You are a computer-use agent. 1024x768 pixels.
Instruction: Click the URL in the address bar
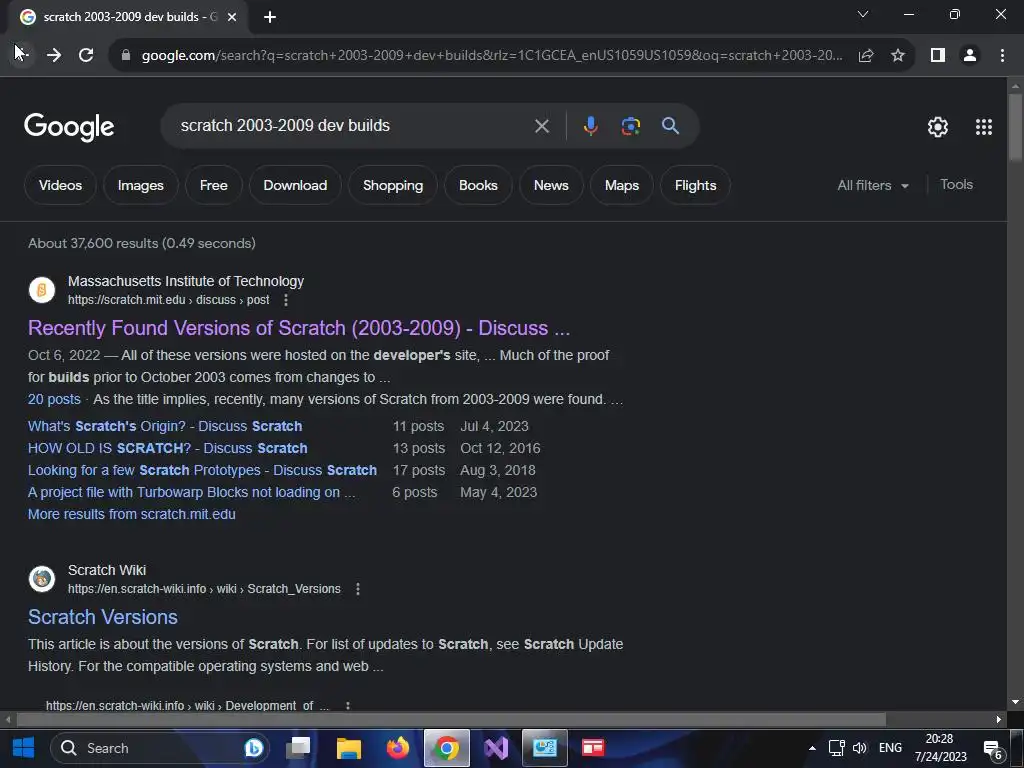(x=491, y=56)
